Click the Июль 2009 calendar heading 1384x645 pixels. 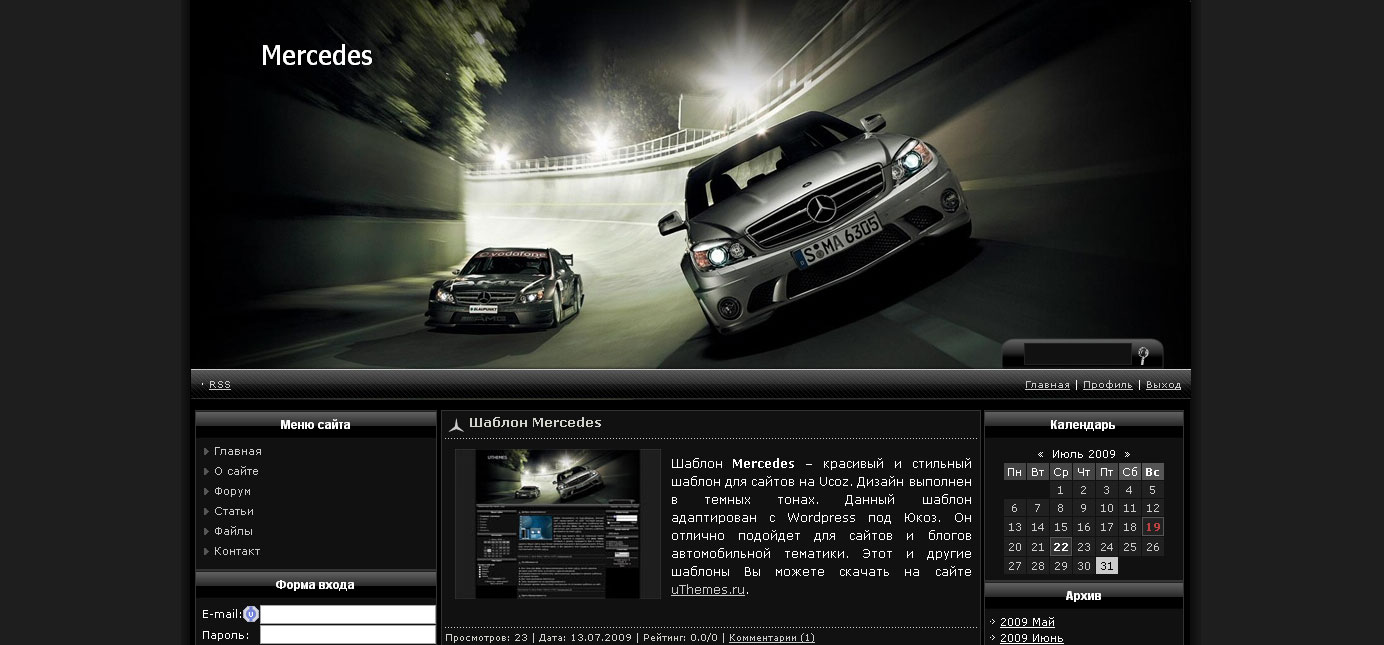(1084, 454)
